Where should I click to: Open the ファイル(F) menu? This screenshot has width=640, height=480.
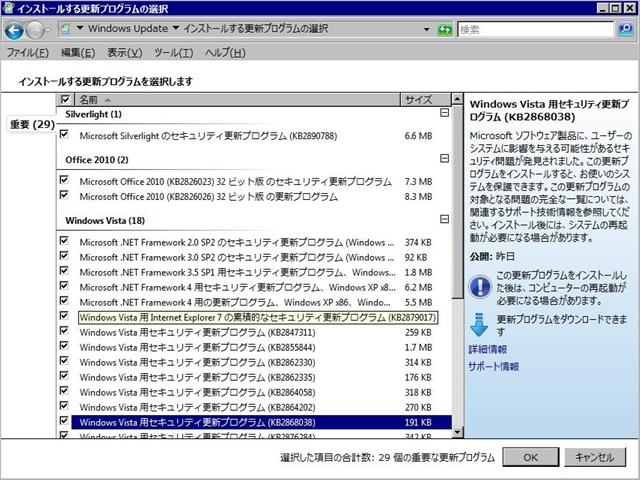click(28, 53)
